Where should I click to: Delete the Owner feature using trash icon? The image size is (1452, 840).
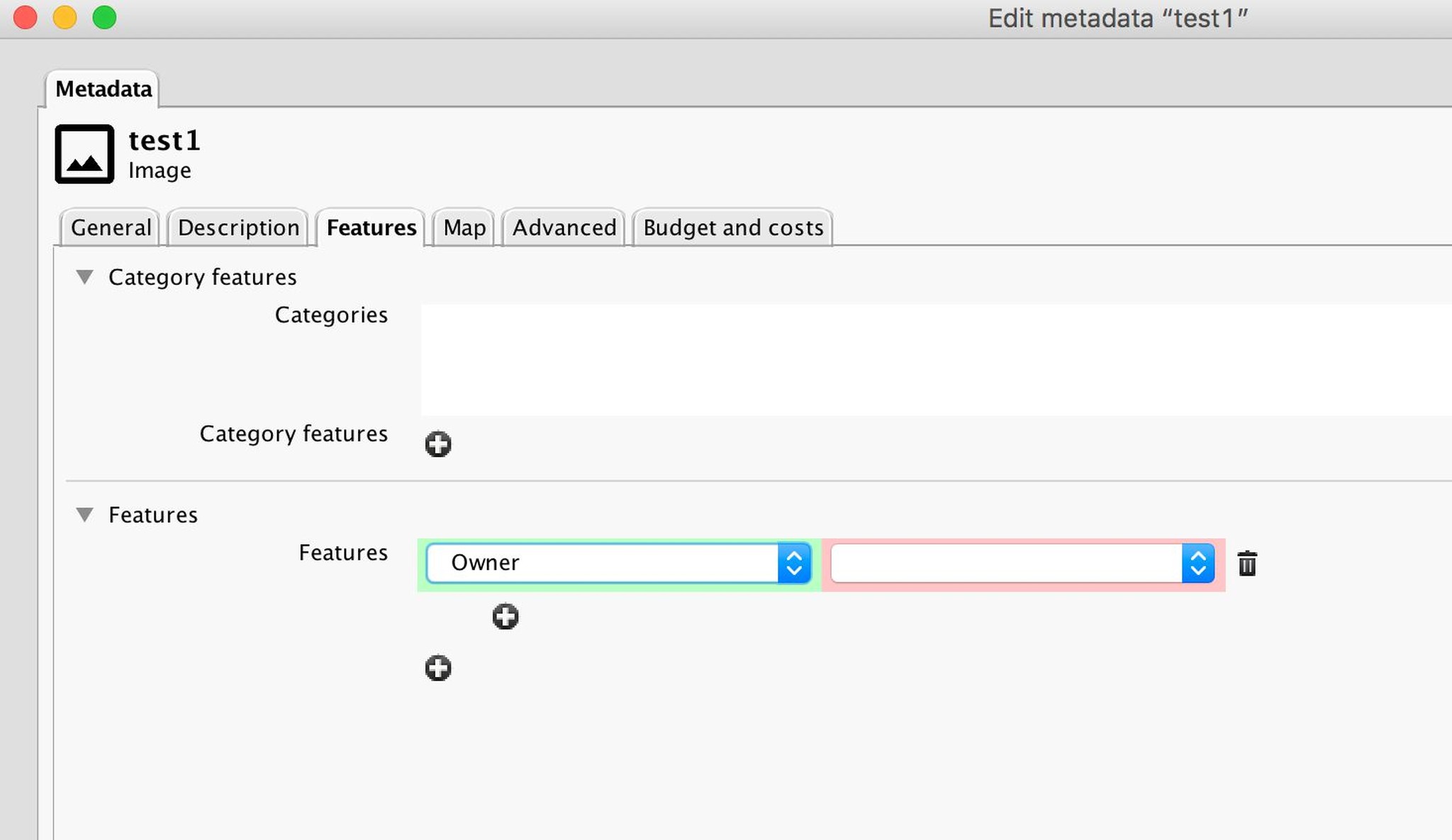point(1246,564)
